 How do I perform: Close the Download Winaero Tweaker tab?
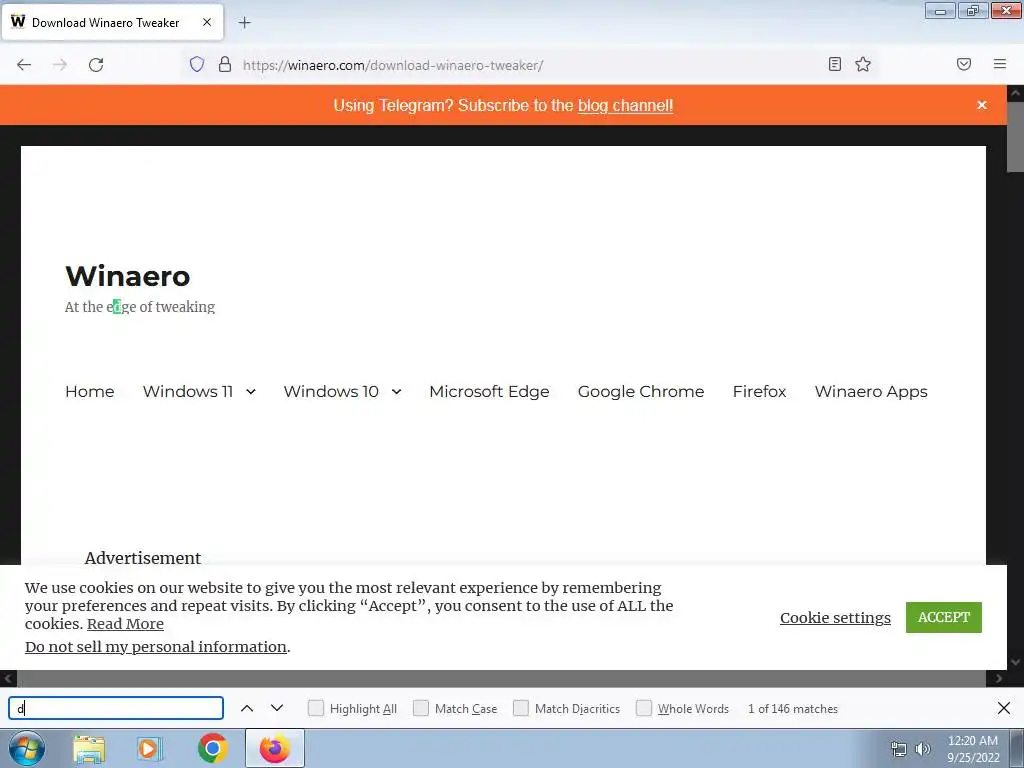tap(207, 22)
